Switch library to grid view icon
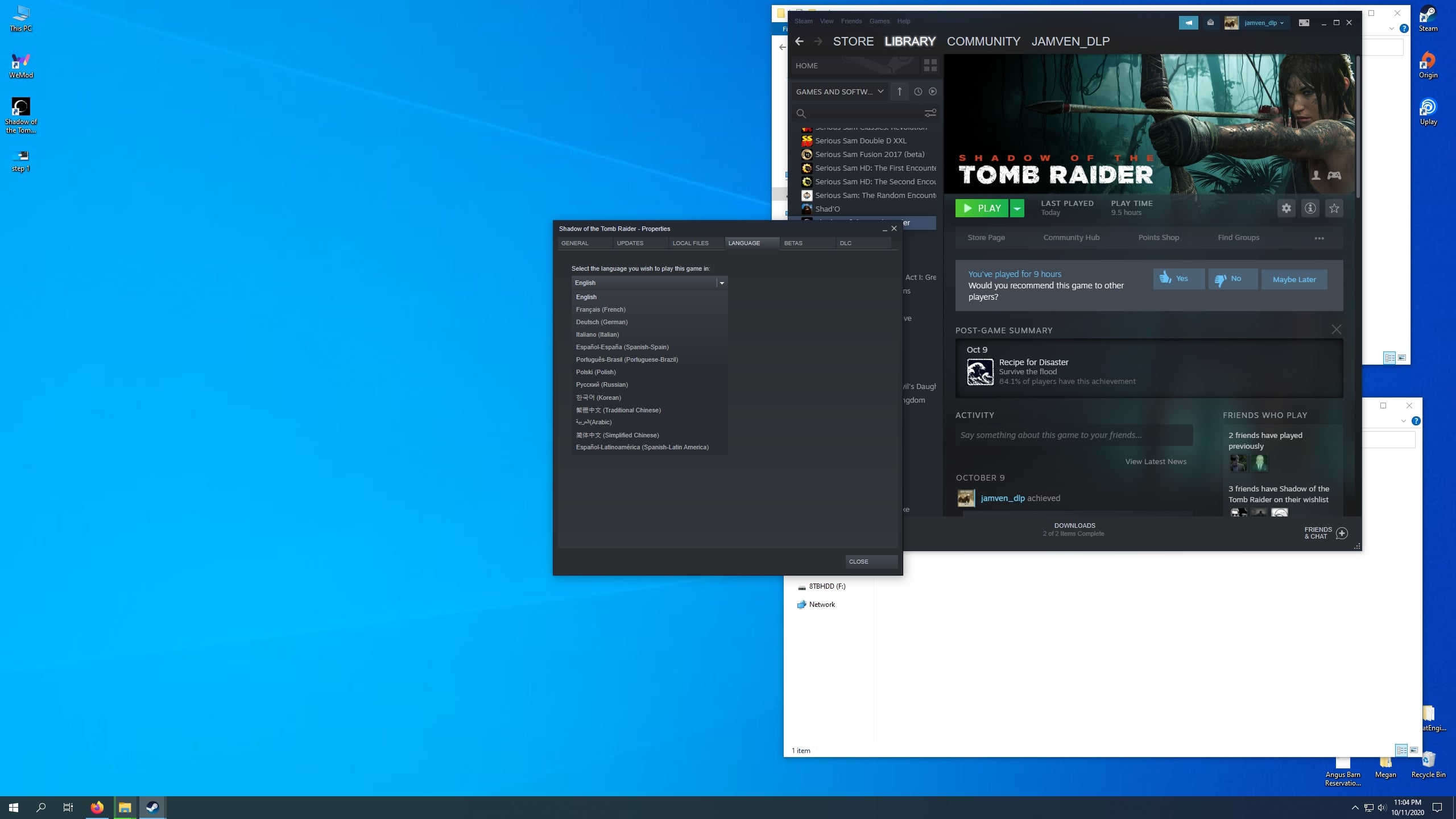The image size is (1456, 819). [930, 65]
